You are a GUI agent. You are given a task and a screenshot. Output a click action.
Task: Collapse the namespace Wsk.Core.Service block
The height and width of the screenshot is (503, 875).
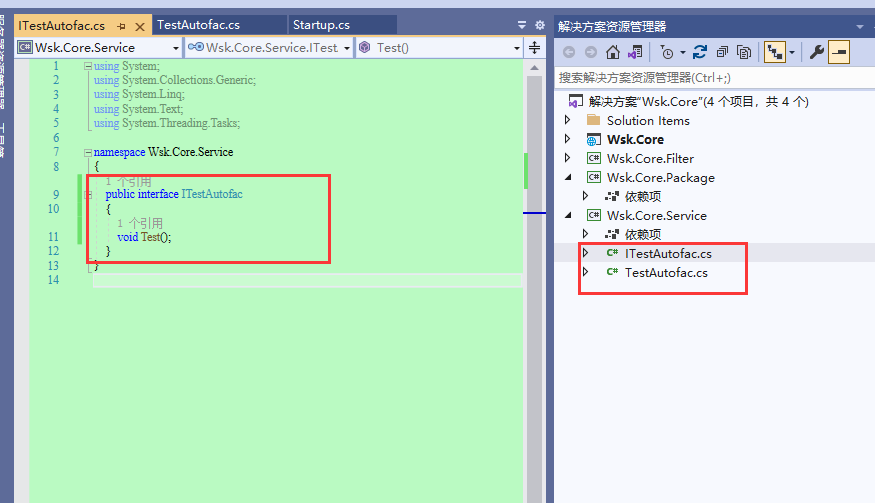tap(88, 152)
